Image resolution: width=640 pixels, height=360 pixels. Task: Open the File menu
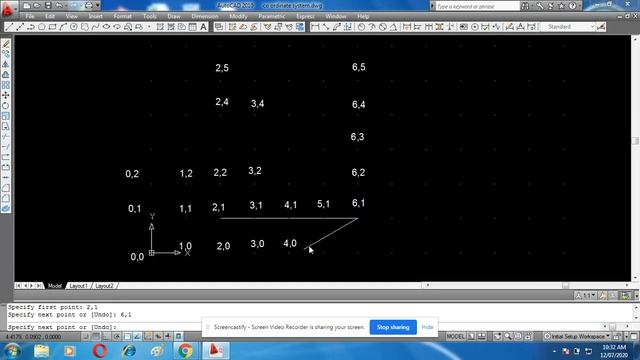coord(30,16)
